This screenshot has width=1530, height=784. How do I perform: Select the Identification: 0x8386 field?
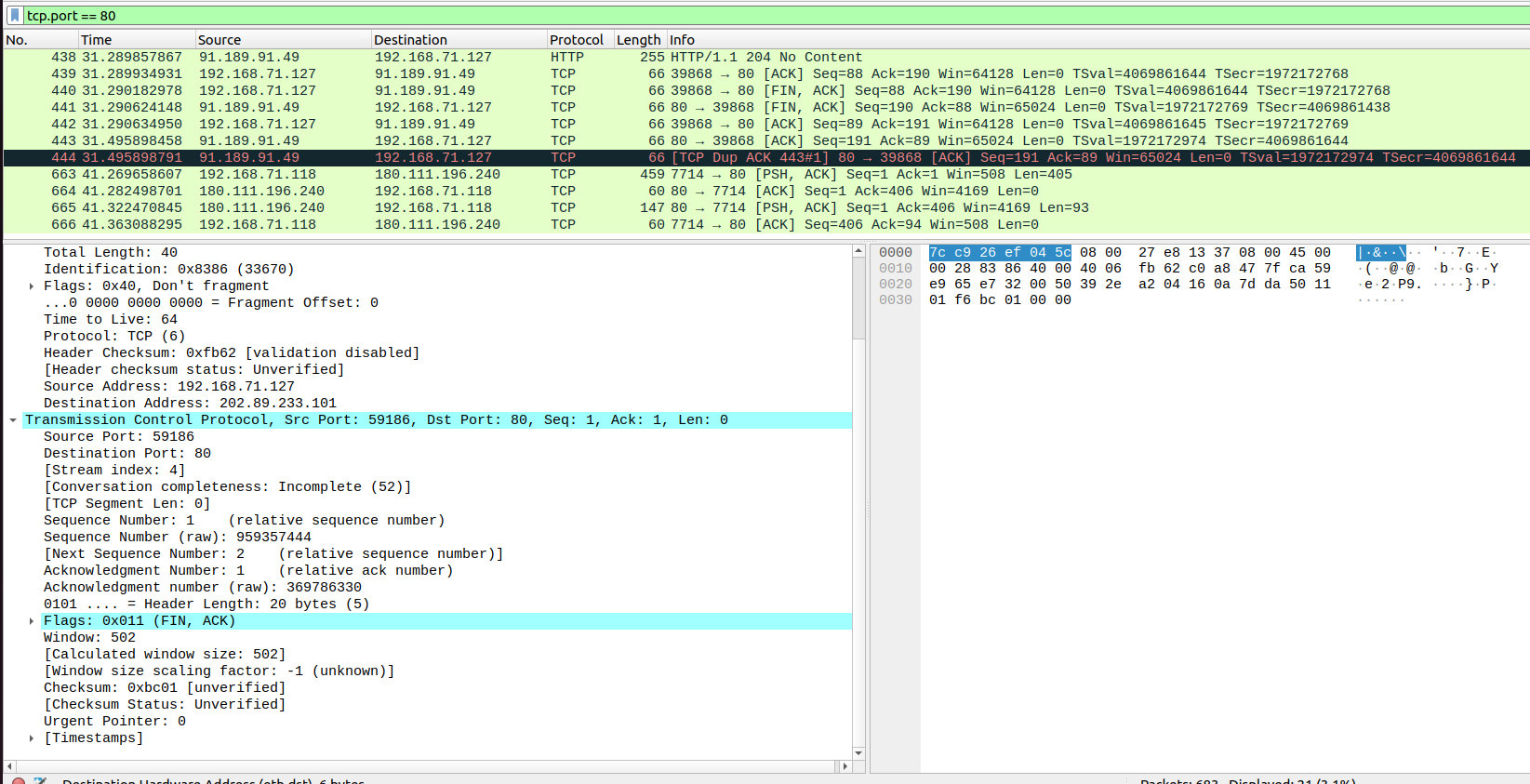169,269
